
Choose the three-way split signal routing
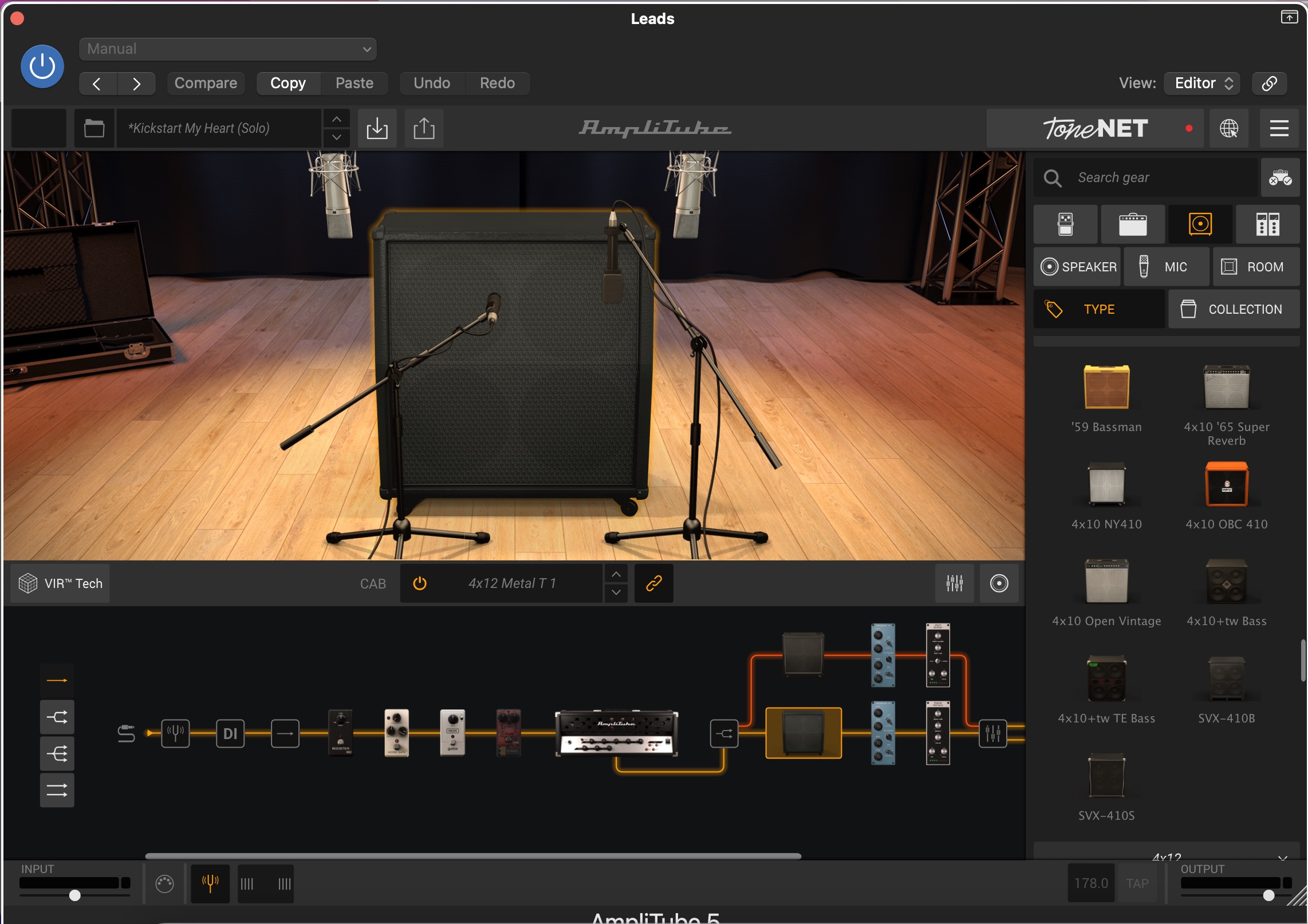[57, 753]
